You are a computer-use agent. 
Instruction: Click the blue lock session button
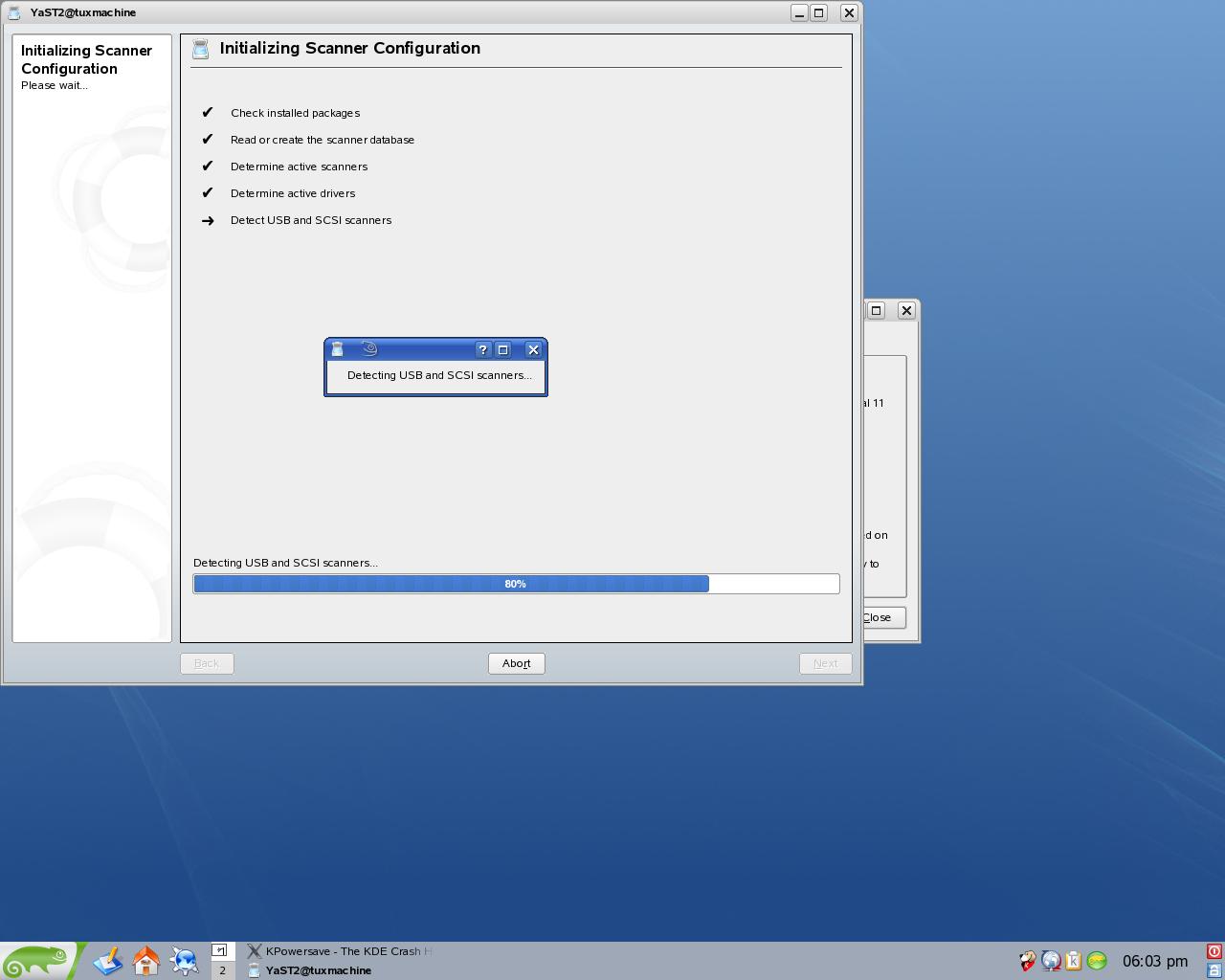tap(1214, 970)
